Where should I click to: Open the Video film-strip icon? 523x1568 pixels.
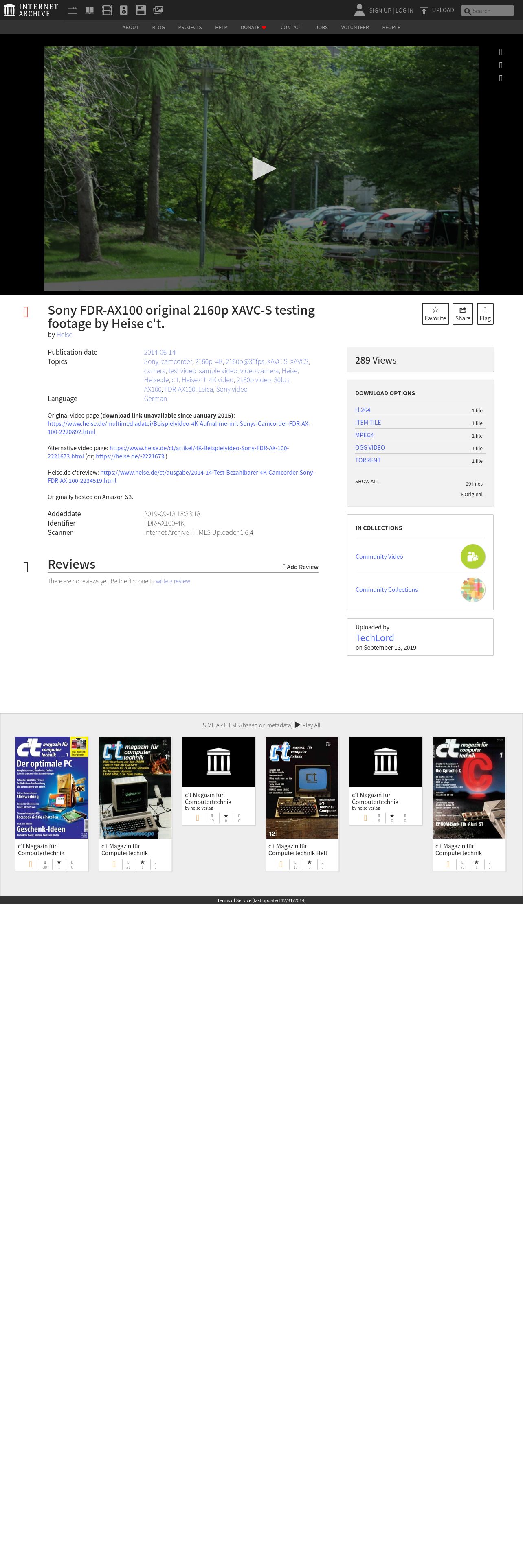pyautogui.click(x=107, y=10)
